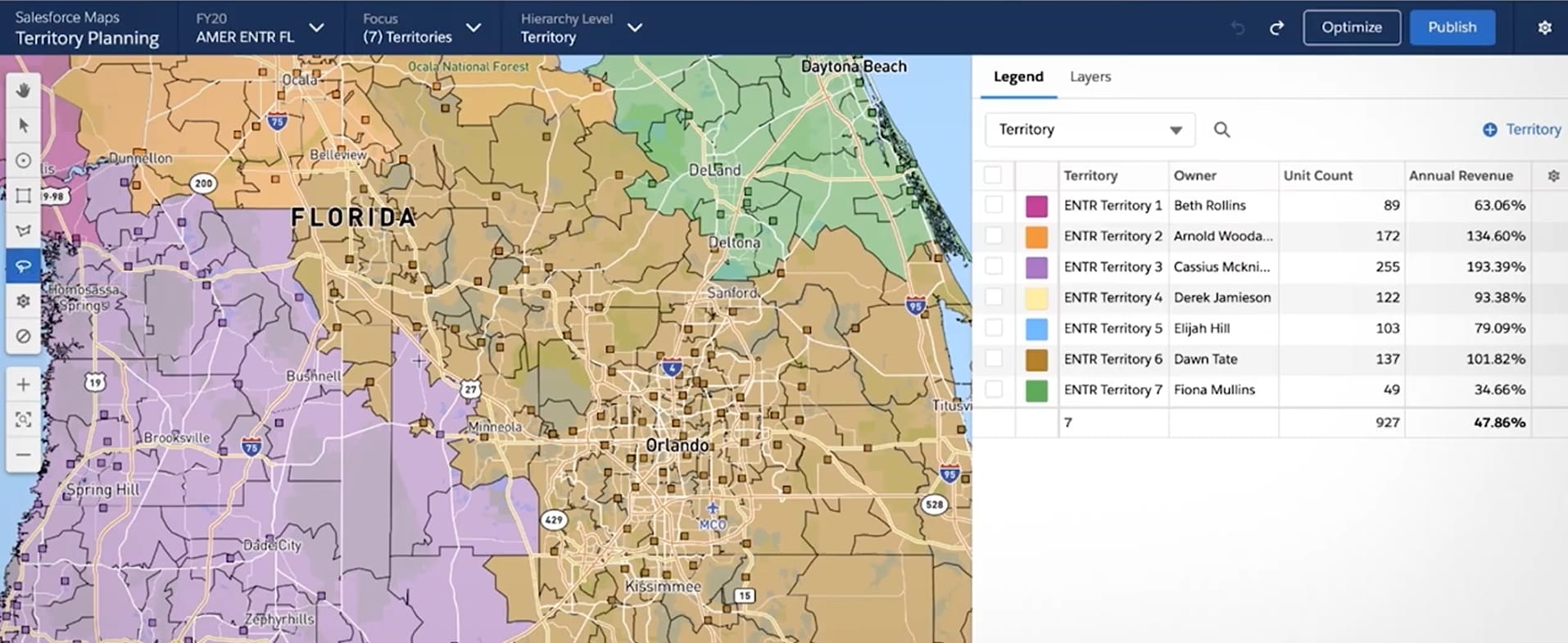Choose the polygon selection tool
The image size is (1568, 643).
point(23,231)
